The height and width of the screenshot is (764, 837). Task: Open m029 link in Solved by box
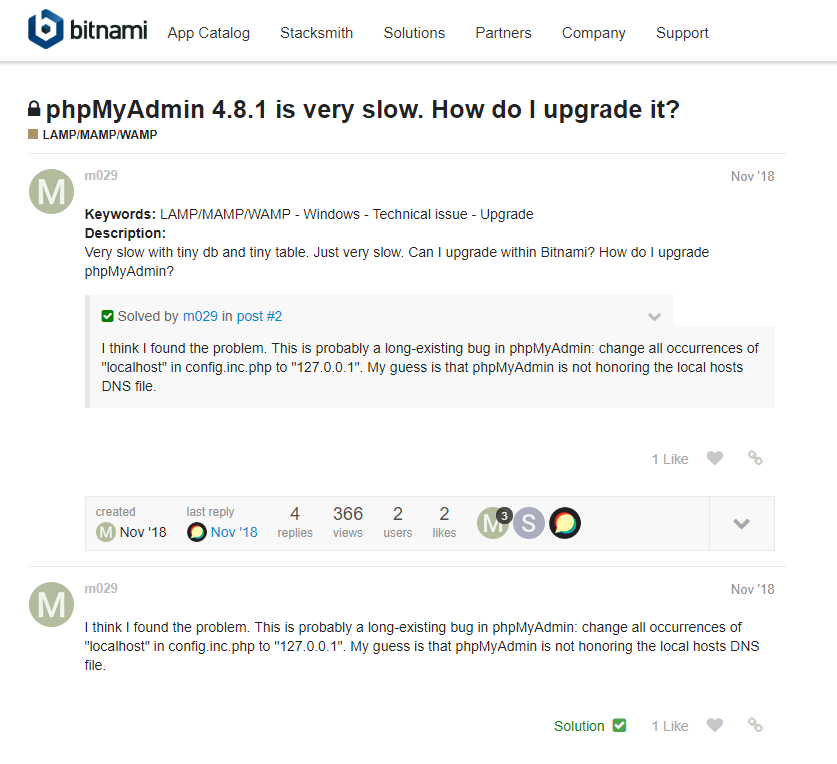(200, 316)
